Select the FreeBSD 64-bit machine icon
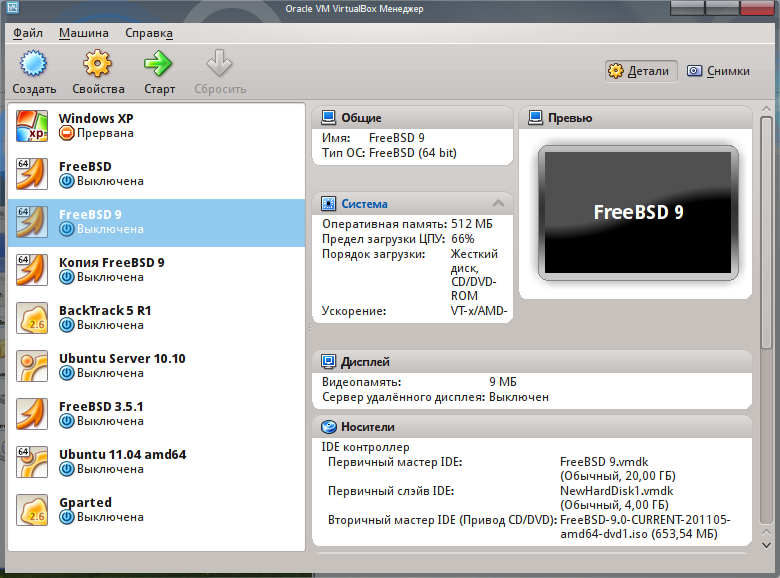780x578 pixels. click(x=32, y=174)
